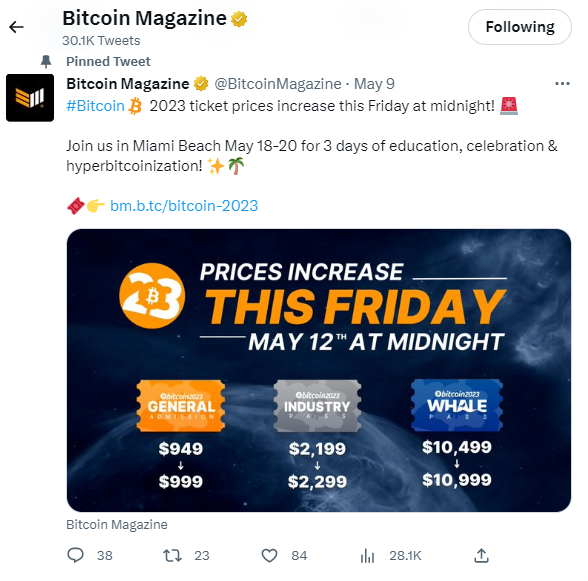Click the Bitcoin Magazine image caption

(x=117, y=524)
